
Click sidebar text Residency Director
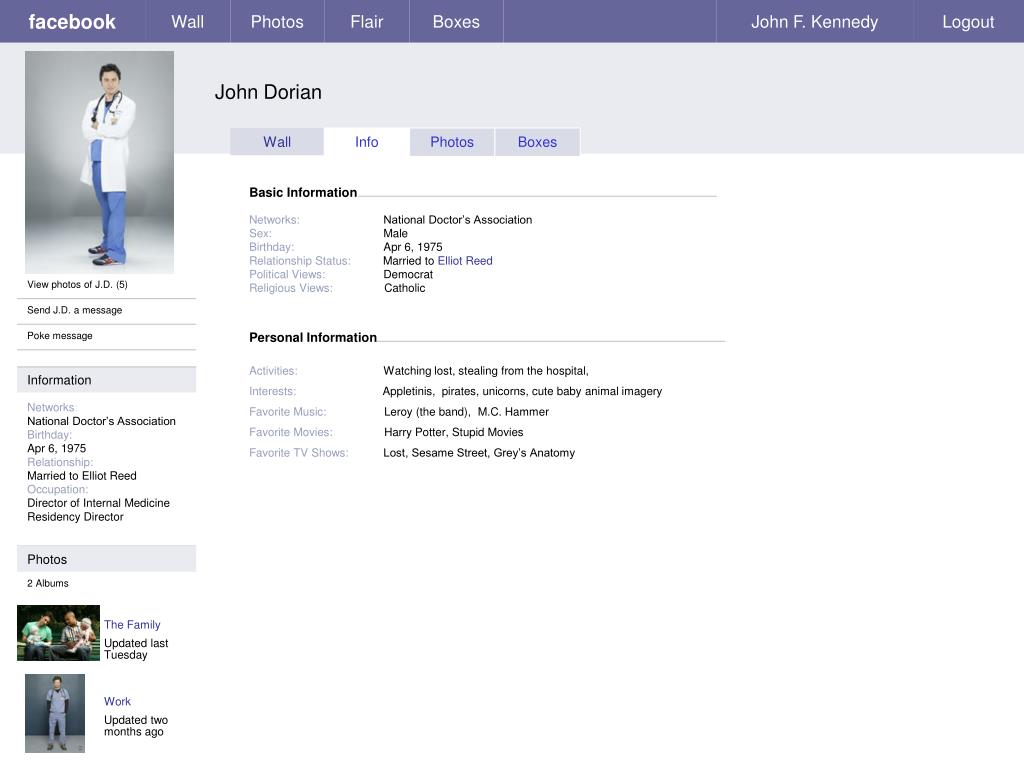click(x=75, y=517)
